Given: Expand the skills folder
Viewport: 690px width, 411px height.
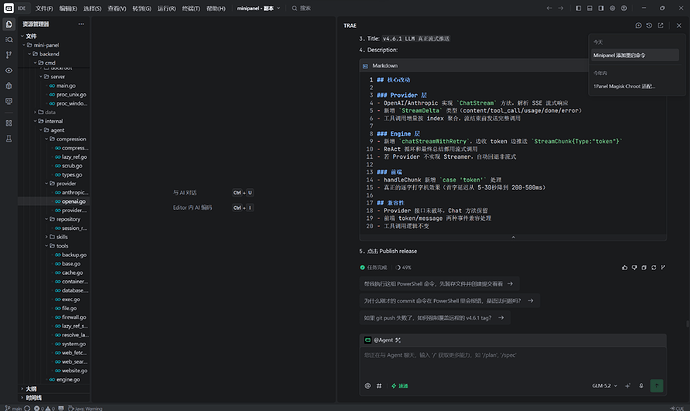Looking at the screenshot, I should (47, 237).
